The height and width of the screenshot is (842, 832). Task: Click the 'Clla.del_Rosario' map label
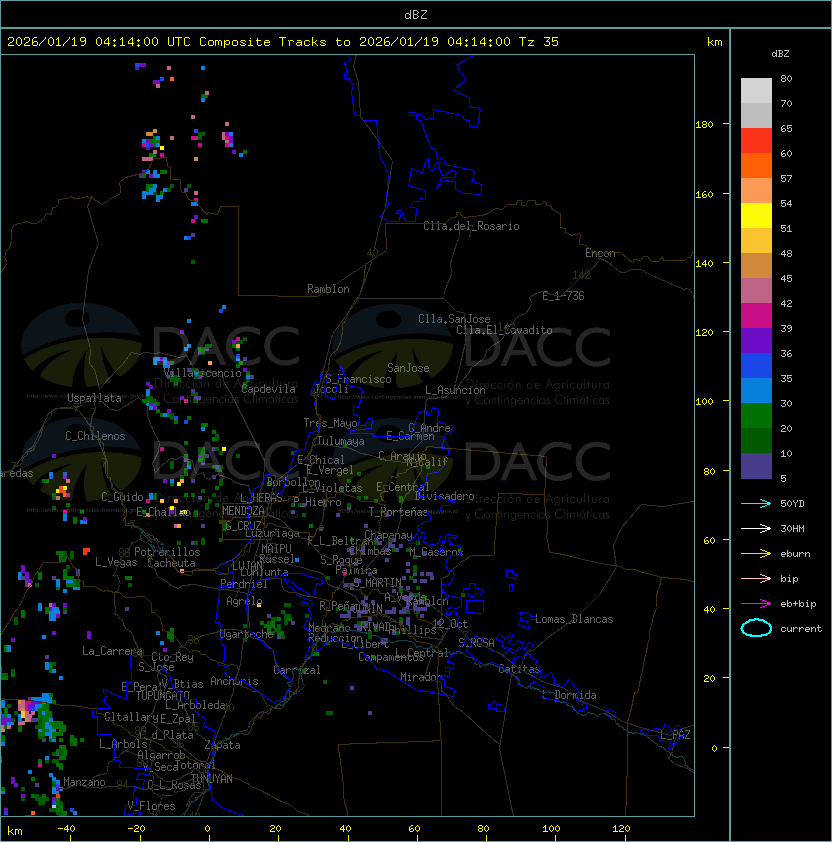pyautogui.click(x=471, y=226)
